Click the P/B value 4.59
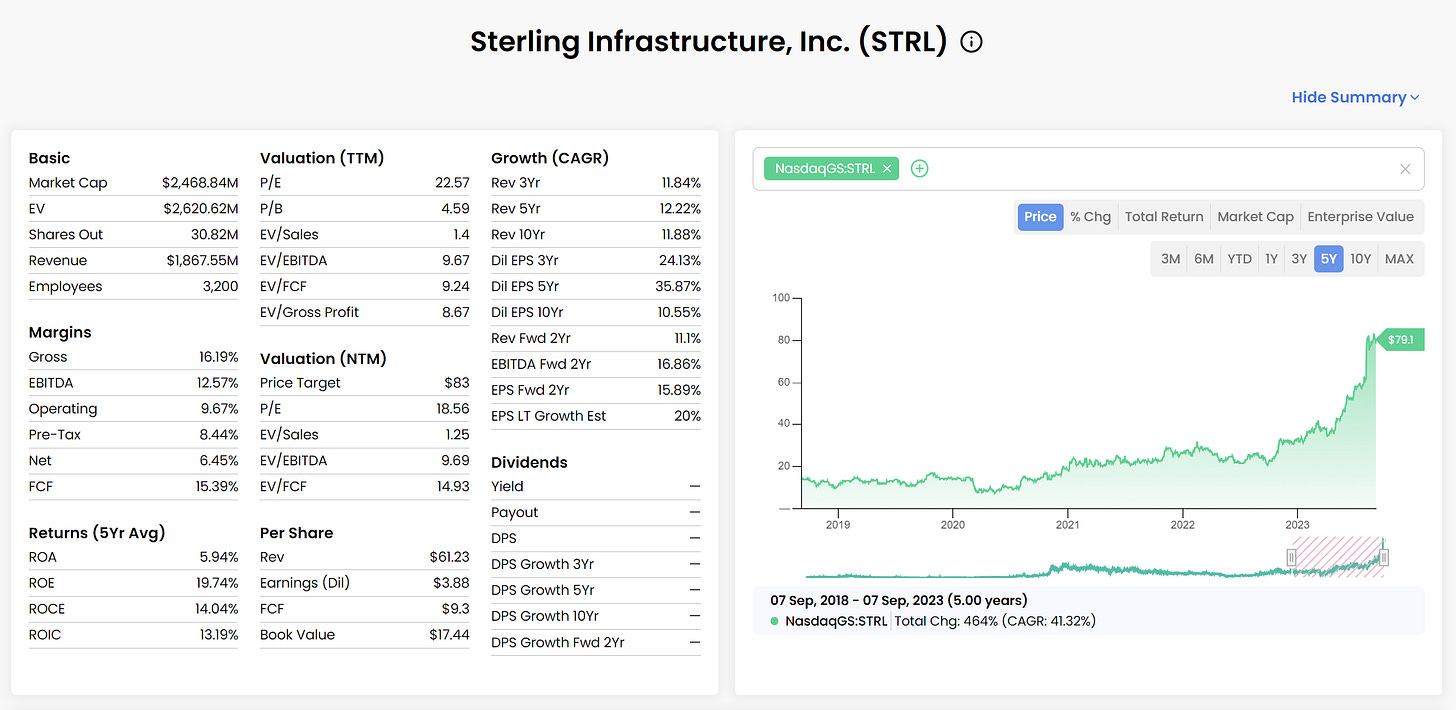Image resolution: width=1456 pixels, height=710 pixels. (x=455, y=209)
